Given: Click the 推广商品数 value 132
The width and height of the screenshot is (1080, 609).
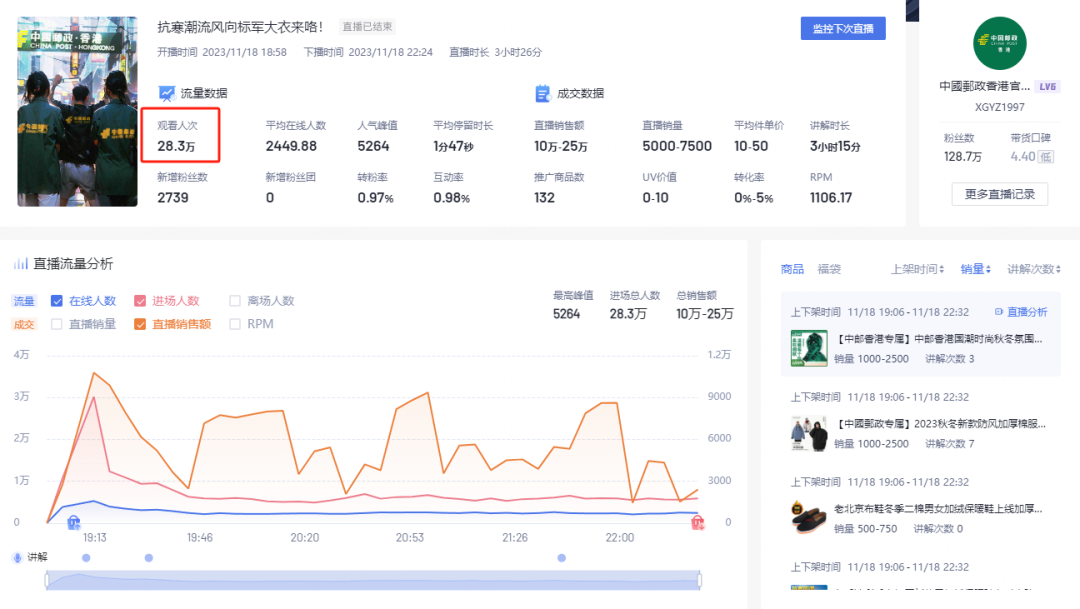Looking at the screenshot, I should tap(544, 198).
